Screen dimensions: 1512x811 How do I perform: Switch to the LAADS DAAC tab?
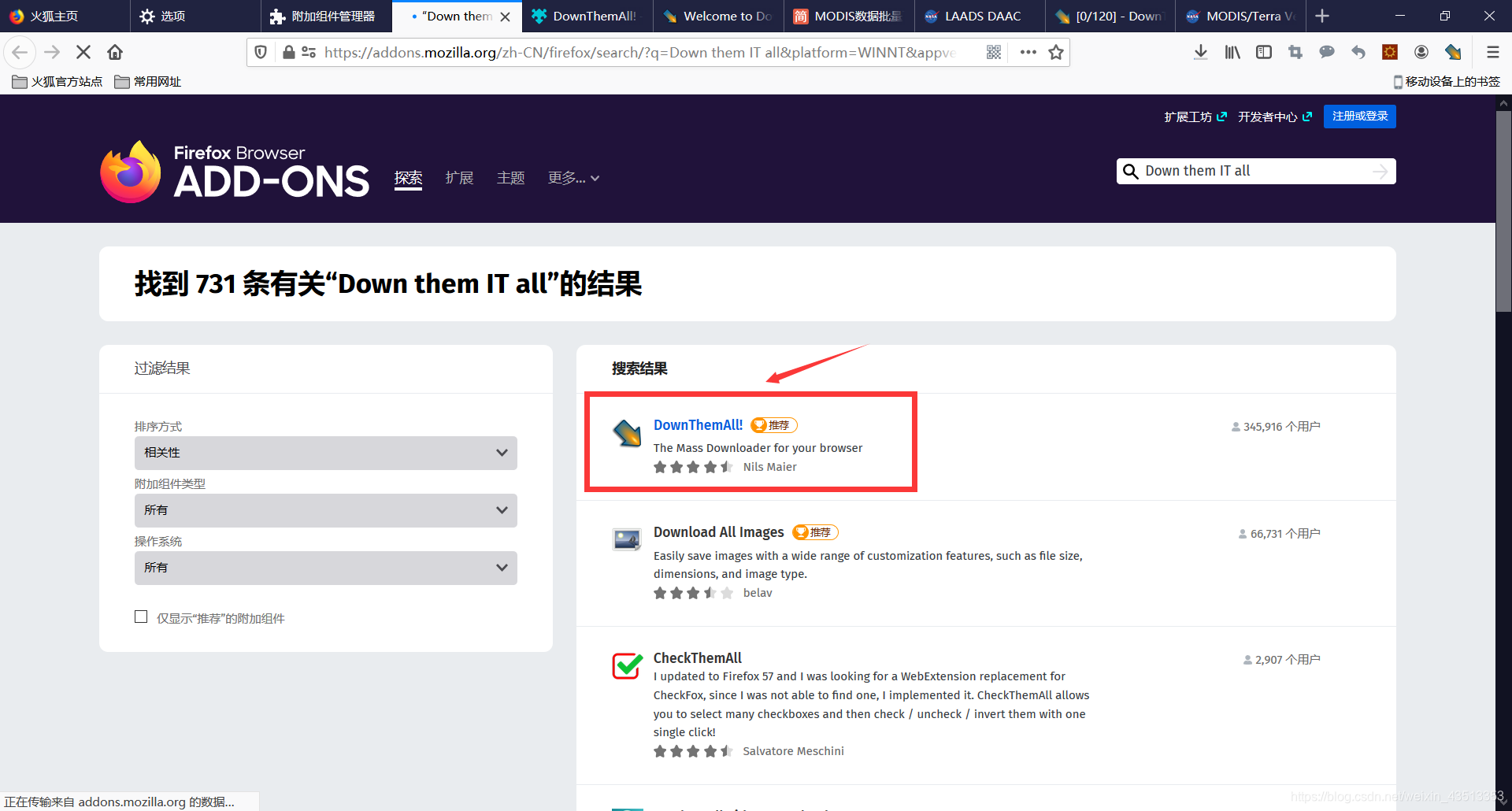pos(980,16)
